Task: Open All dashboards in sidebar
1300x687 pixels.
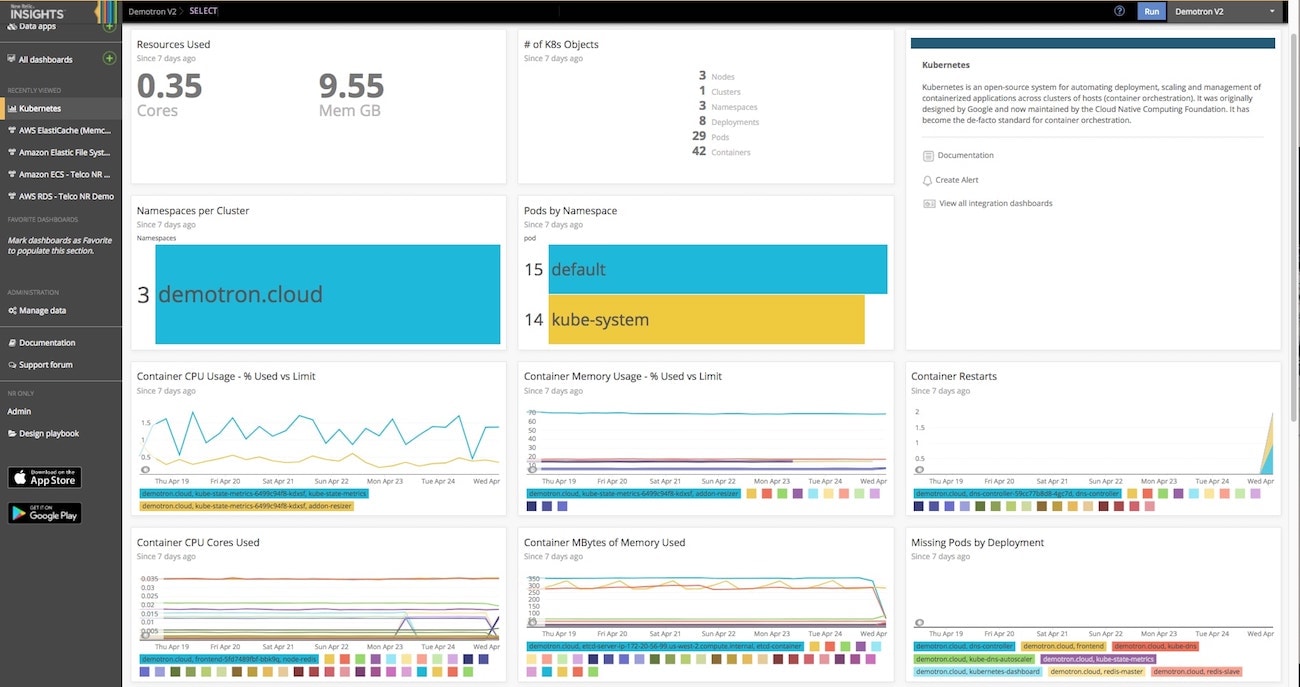Action: click(46, 59)
